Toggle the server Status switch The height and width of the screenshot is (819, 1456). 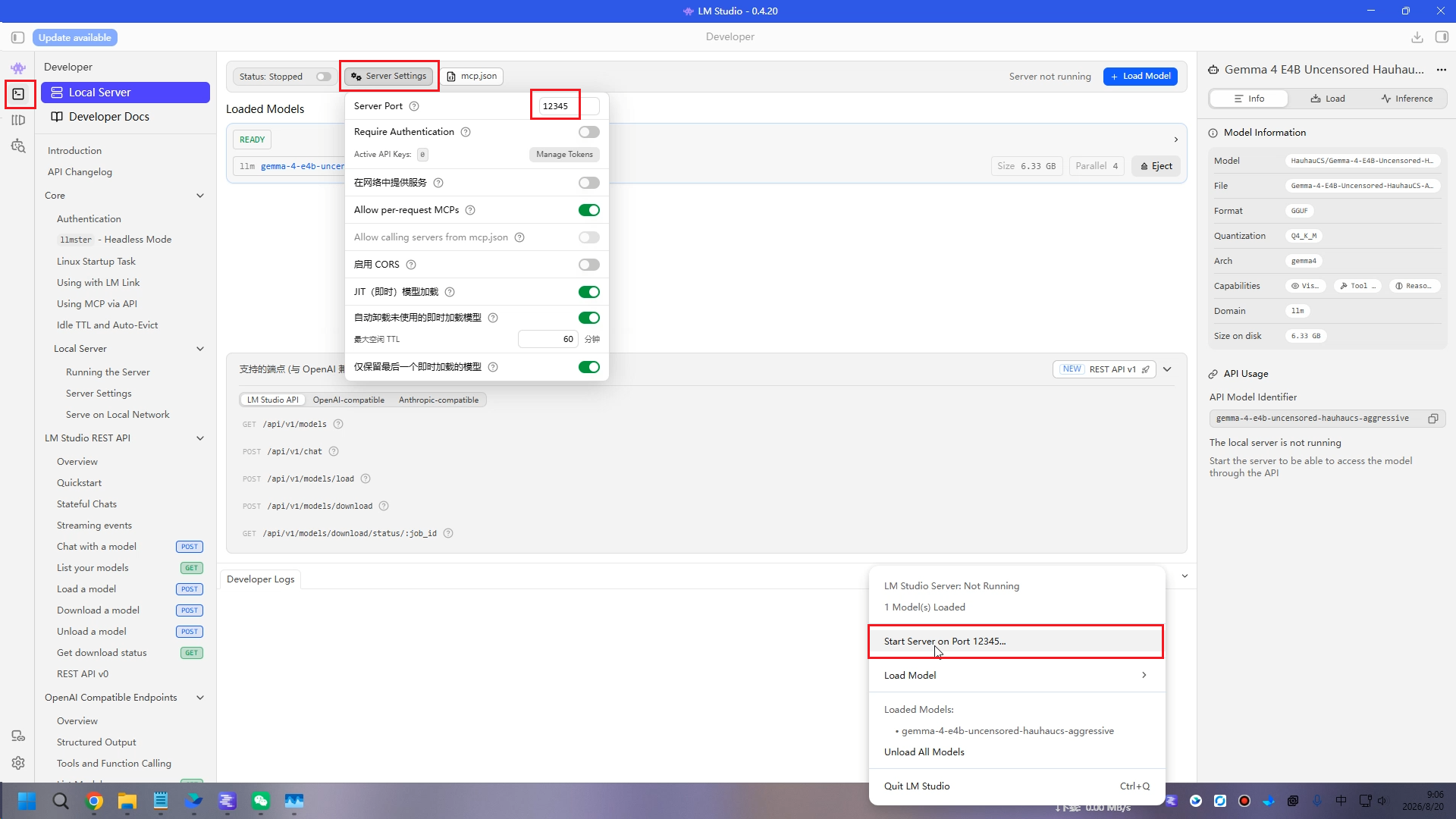[x=324, y=77]
